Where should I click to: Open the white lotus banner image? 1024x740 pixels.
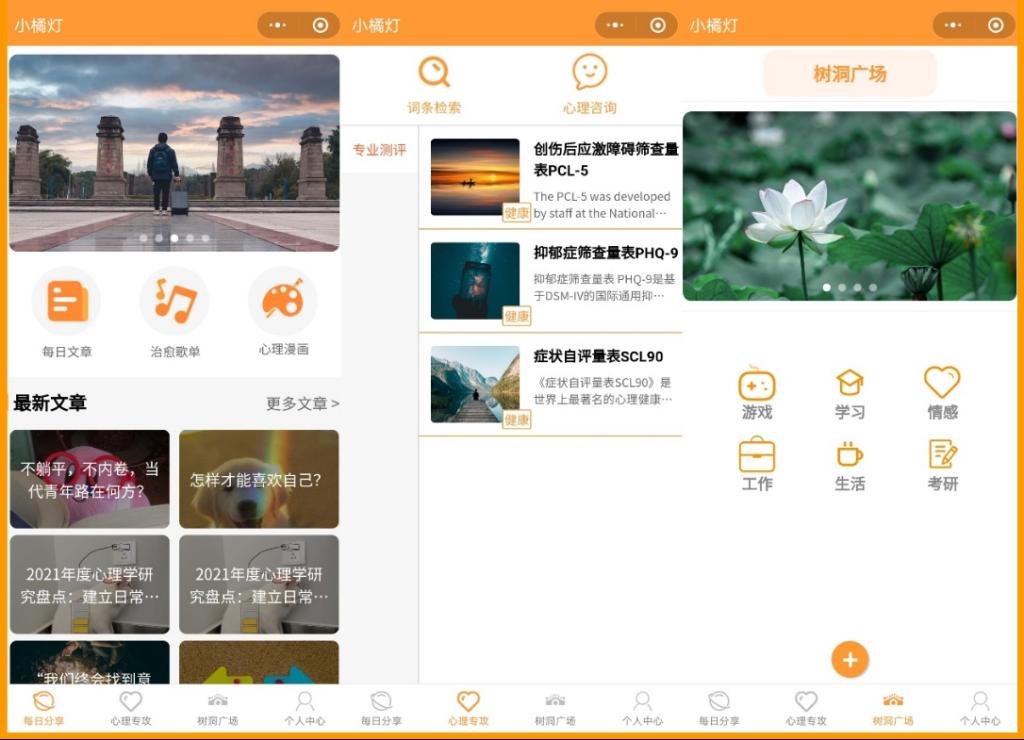tap(849, 206)
